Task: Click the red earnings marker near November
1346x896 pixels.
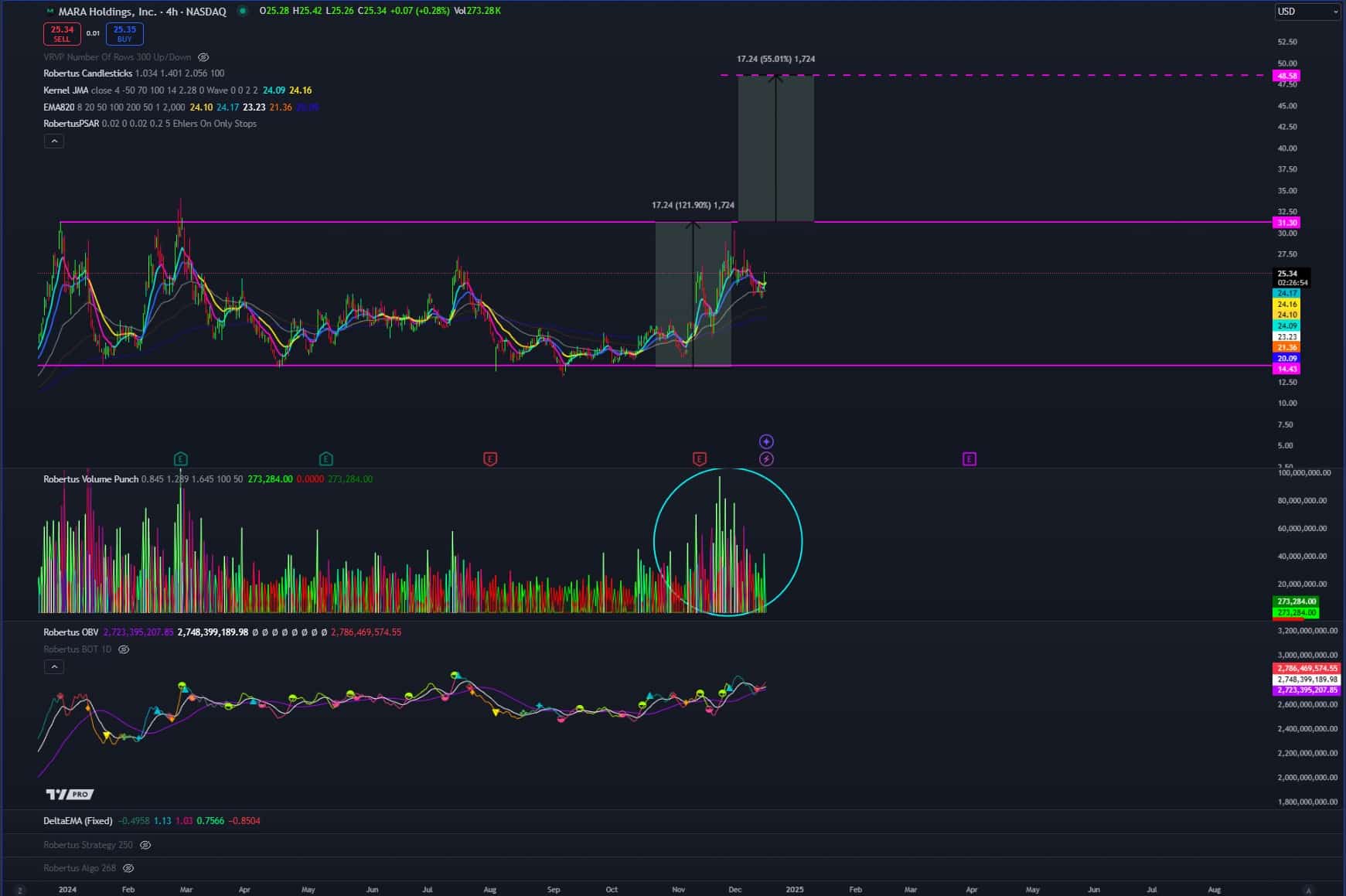Action: click(x=700, y=459)
